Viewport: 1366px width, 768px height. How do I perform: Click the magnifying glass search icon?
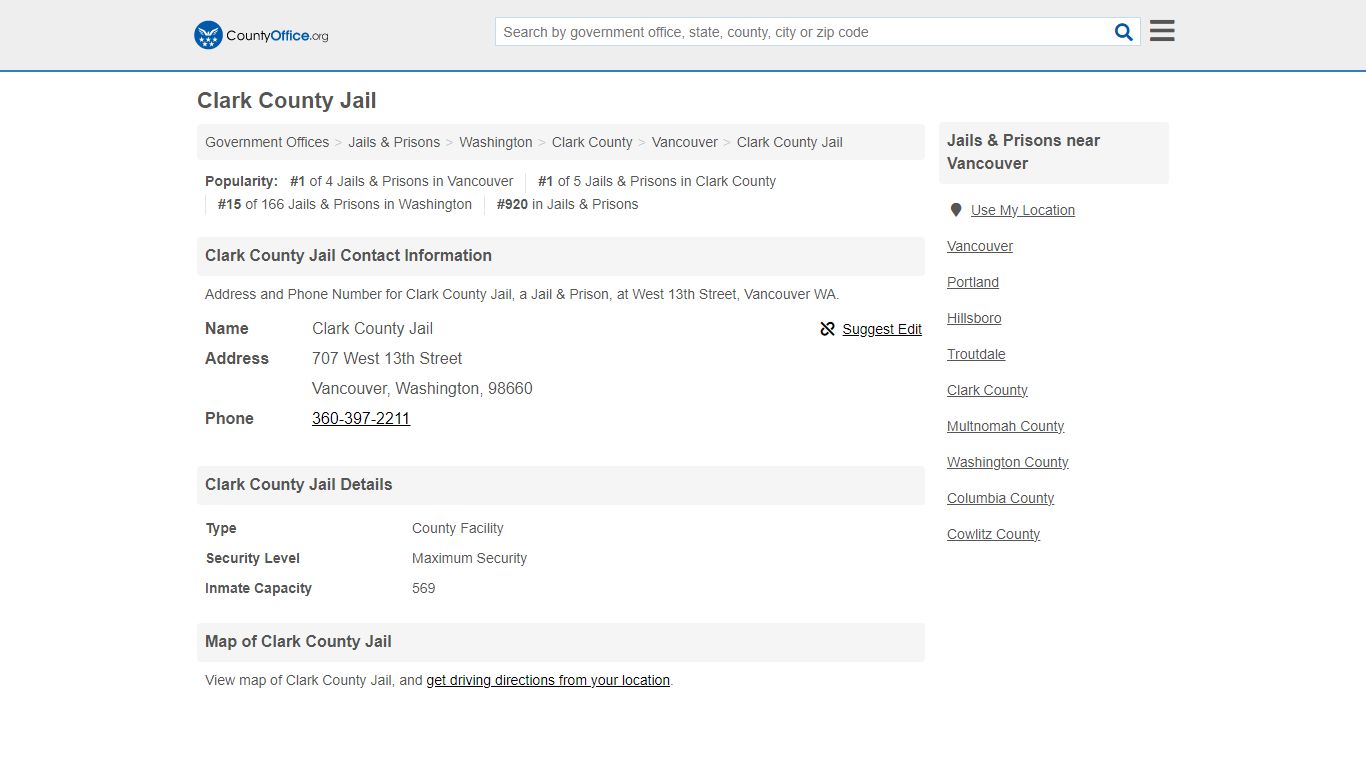[x=1124, y=32]
